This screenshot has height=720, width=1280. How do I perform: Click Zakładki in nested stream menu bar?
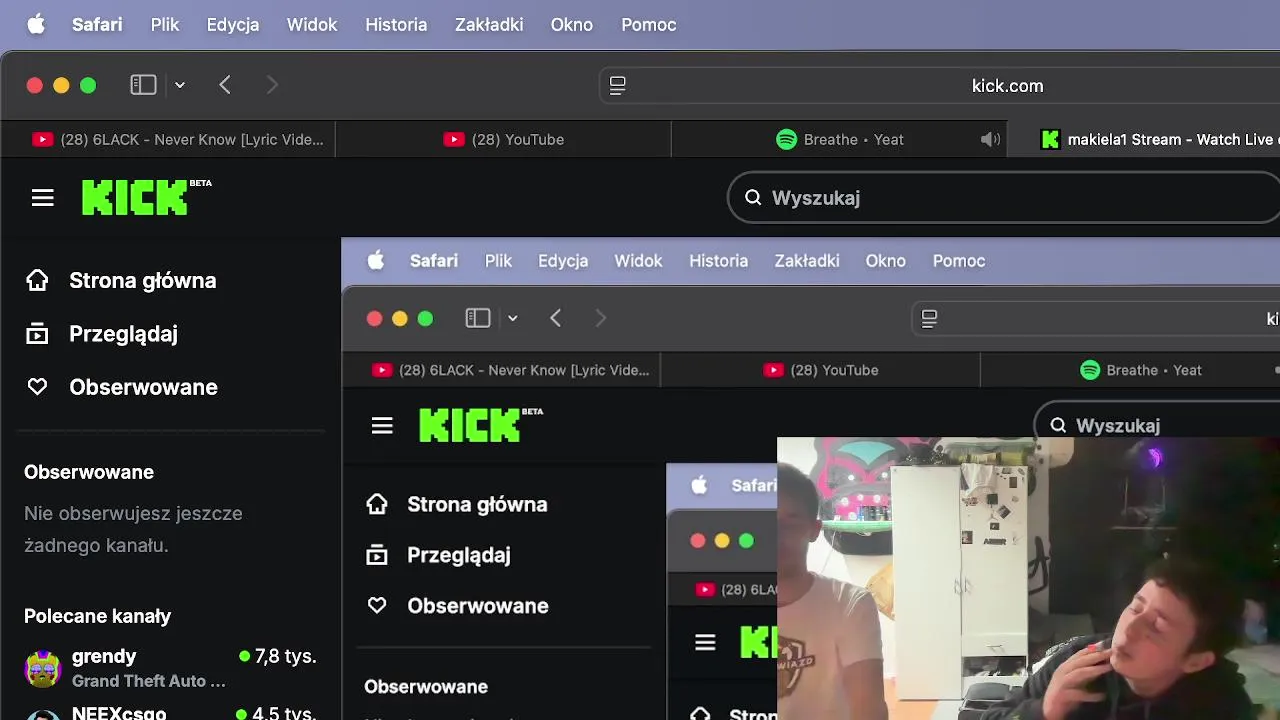tap(807, 261)
